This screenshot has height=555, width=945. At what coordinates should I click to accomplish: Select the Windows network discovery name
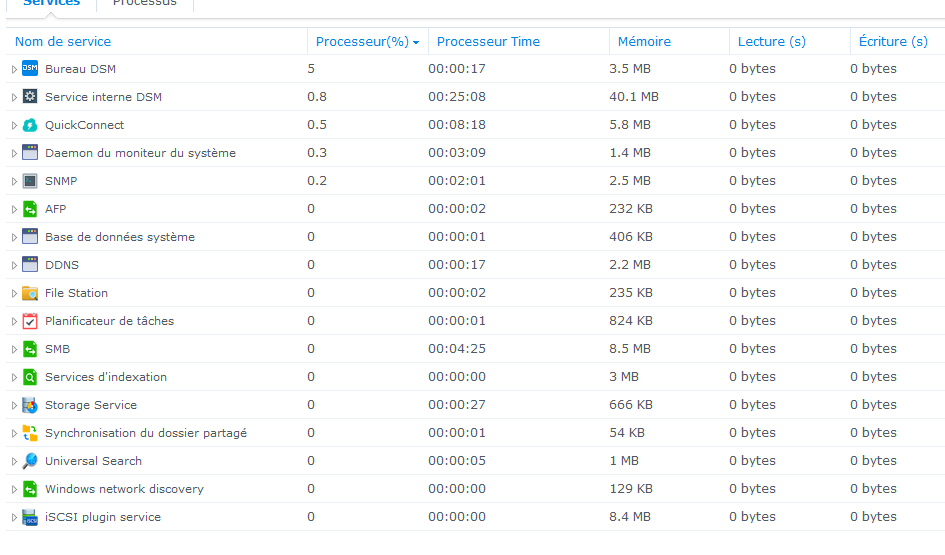point(124,489)
